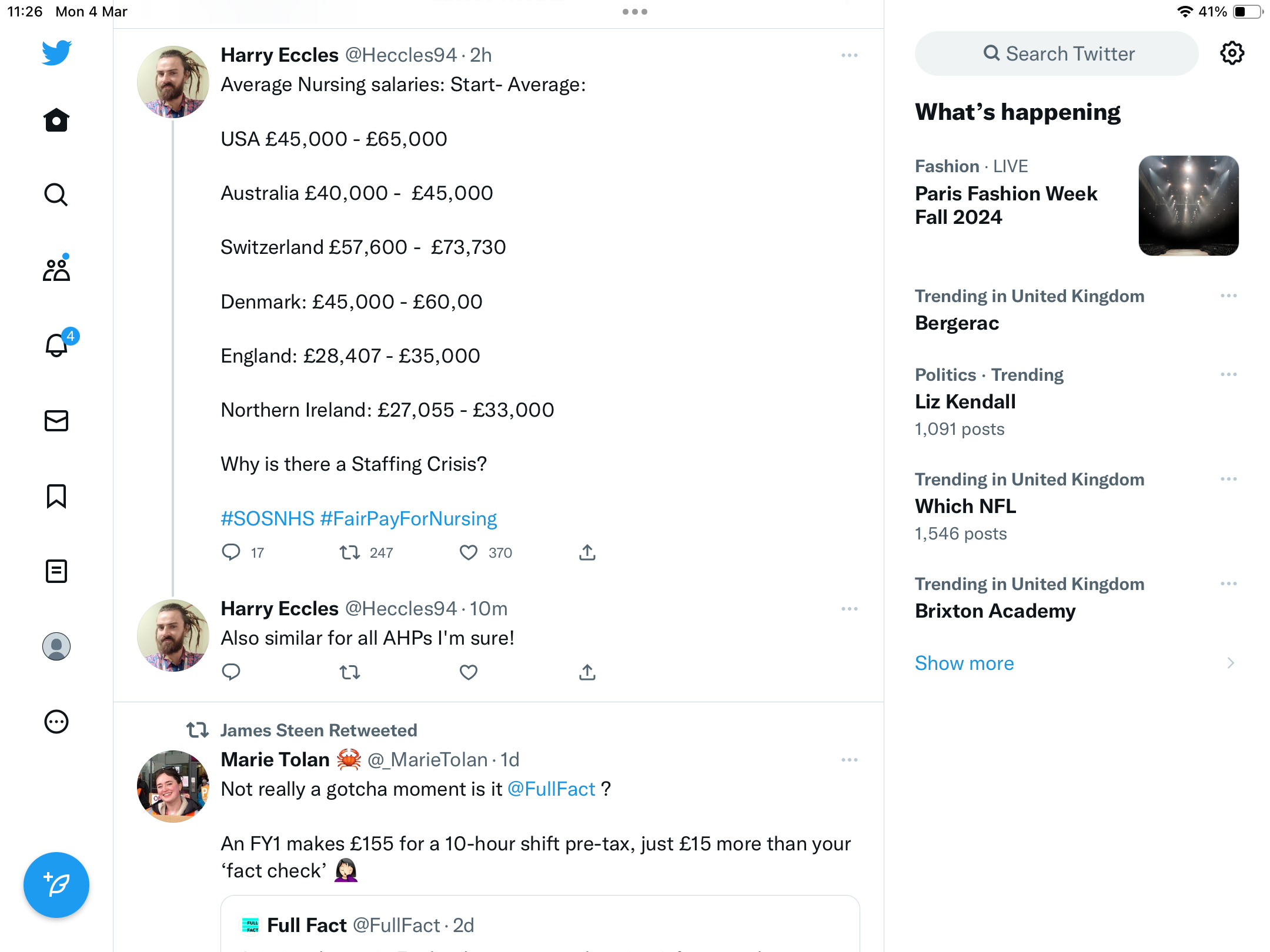
Task: Open the Brixton Academy trending topic
Action: pos(995,611)
